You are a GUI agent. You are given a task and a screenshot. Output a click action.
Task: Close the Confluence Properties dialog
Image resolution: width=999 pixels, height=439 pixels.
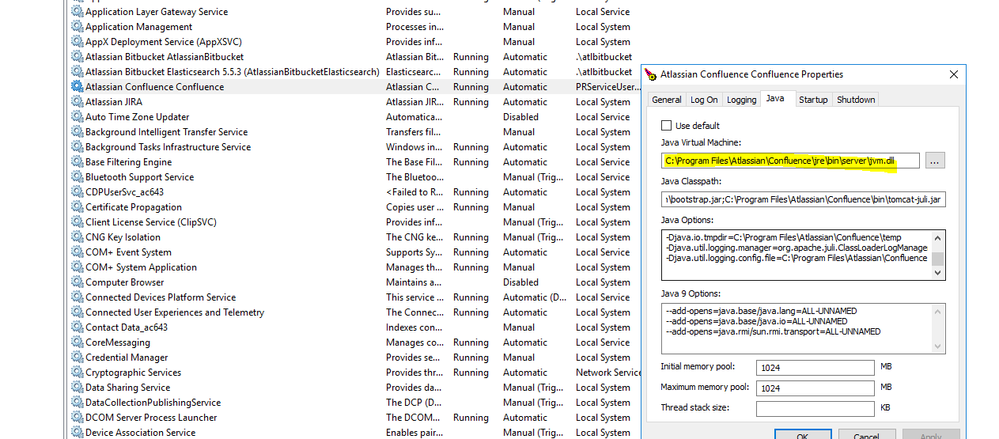coord(954,75)
